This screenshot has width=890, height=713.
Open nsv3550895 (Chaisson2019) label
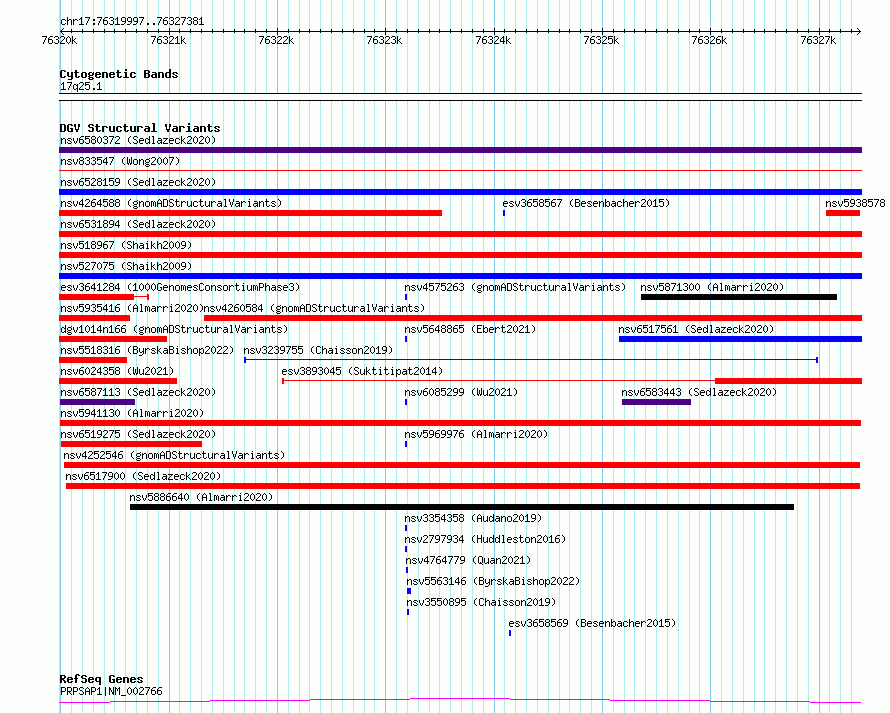(x=481, y=602)
